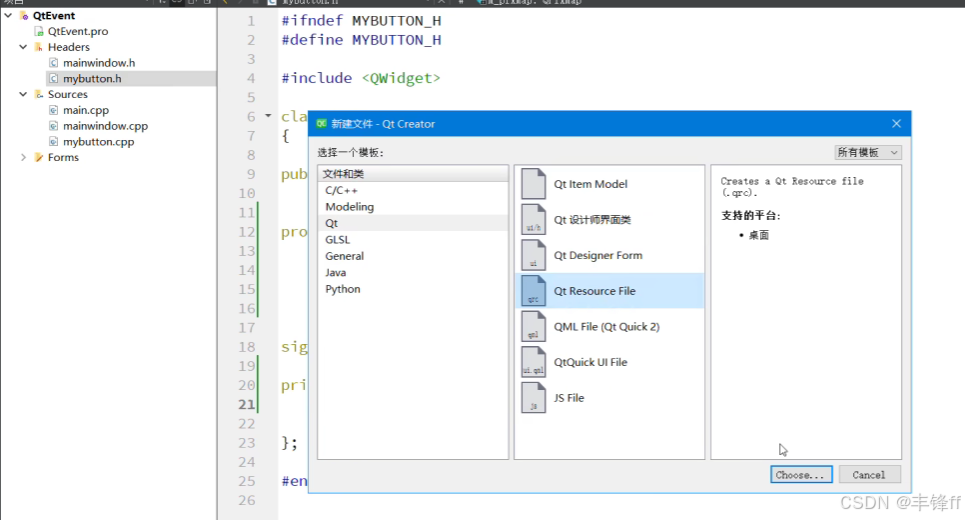The width and height of the screenshot is (965, 520).
Task: Click the main.cpp file icon
Action: point(54,110)
